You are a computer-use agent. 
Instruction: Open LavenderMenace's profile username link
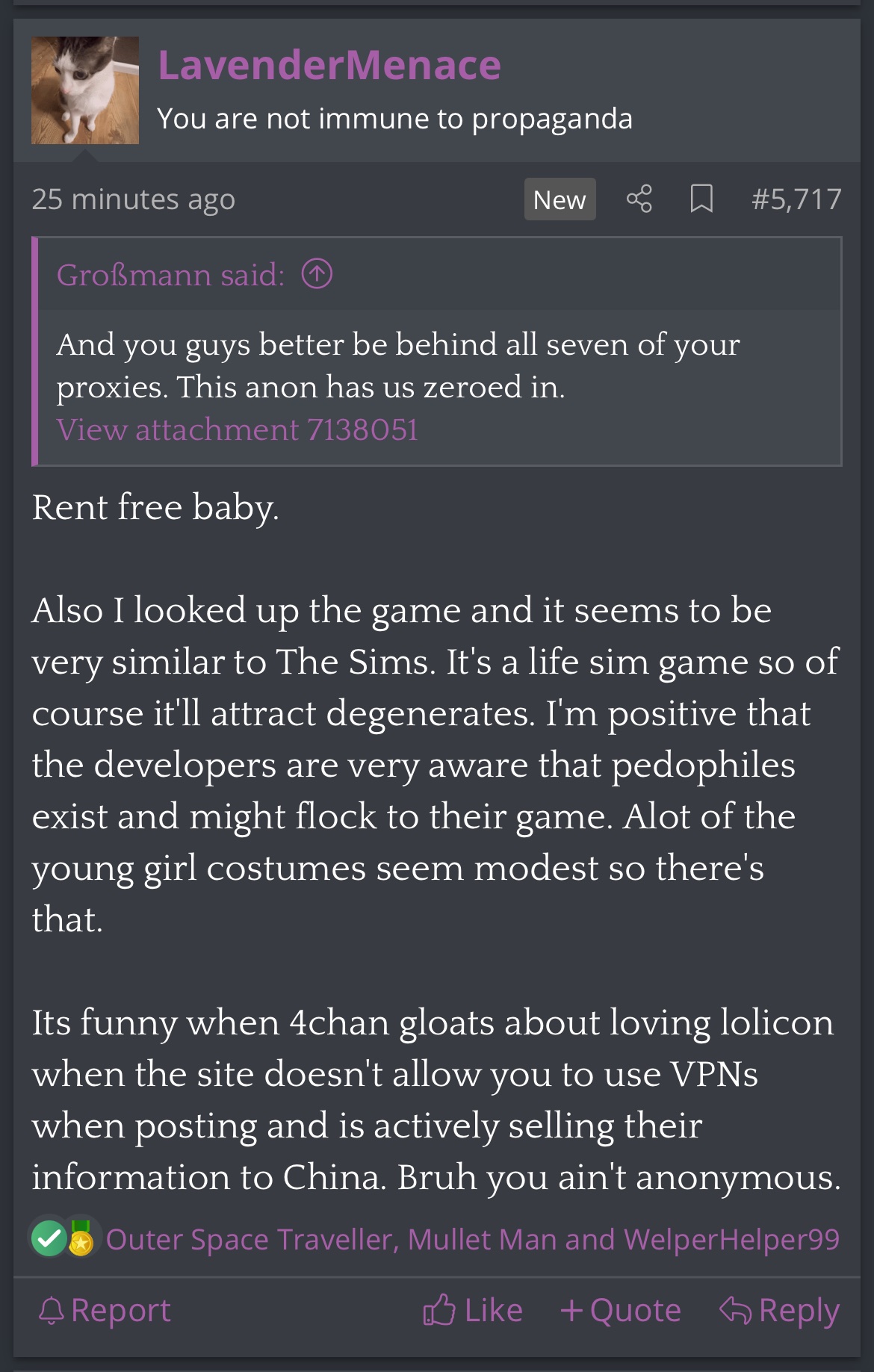click(x=329, y=65)
